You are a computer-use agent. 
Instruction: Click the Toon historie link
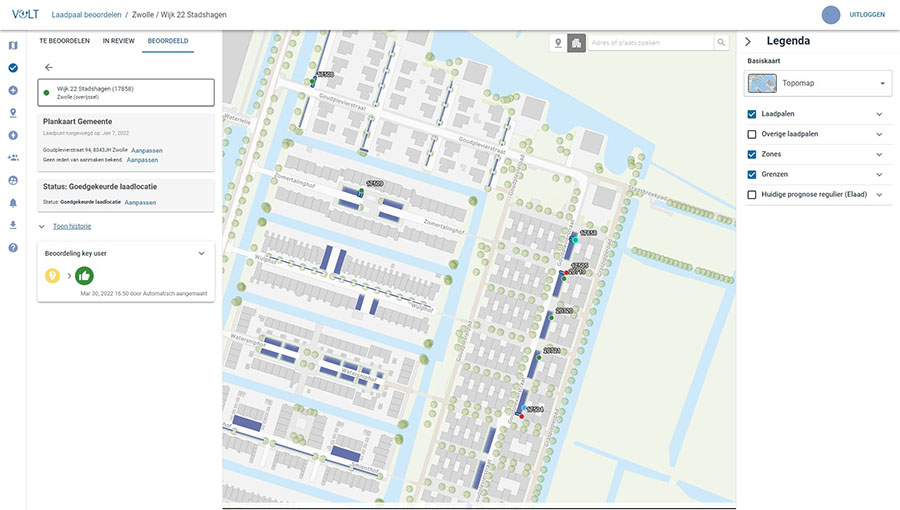(x=72, y=226)
